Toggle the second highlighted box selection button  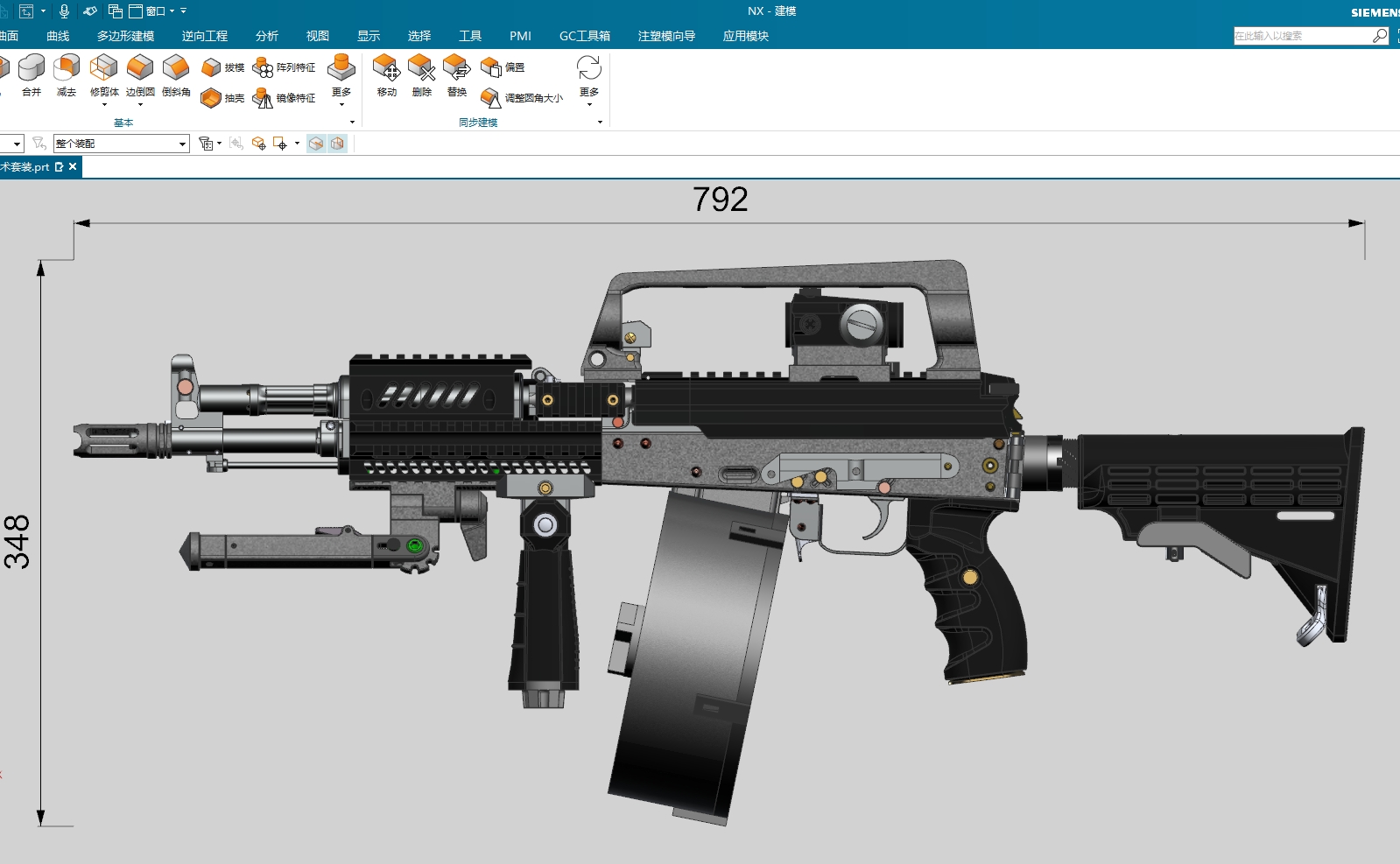[337, 144]
